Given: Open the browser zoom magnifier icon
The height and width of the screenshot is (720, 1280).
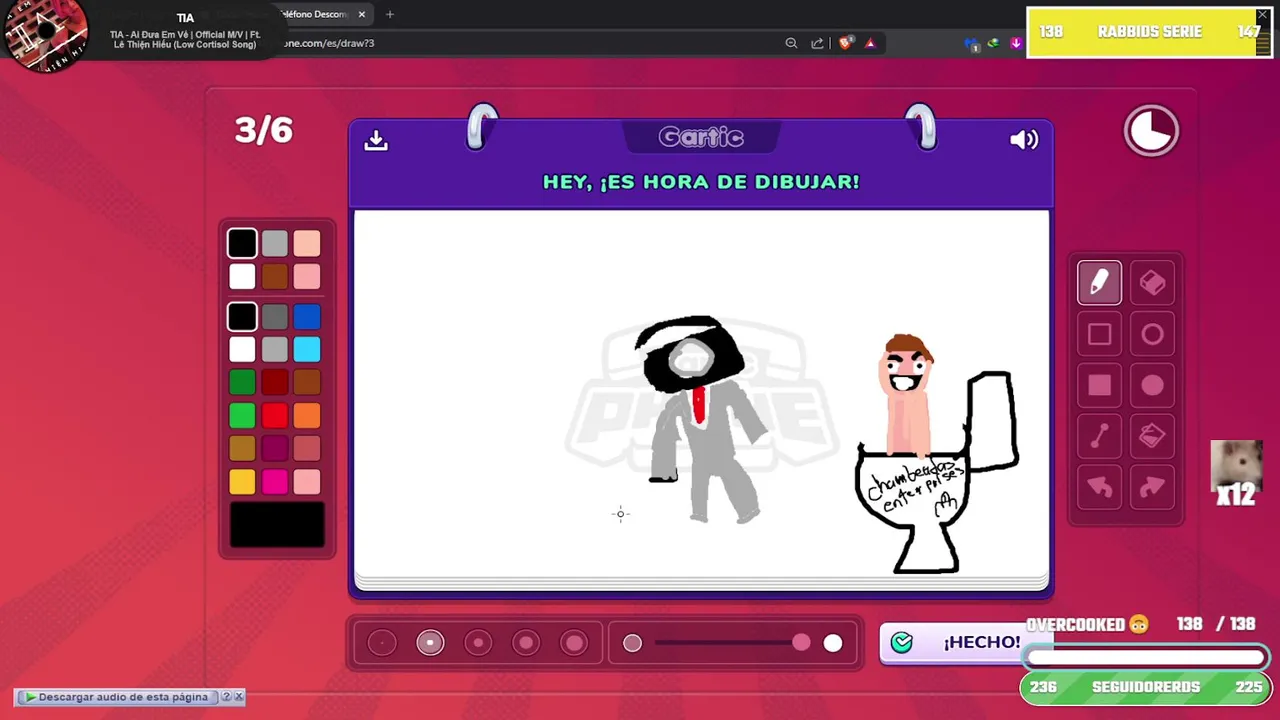Looking at the screenshot, I should [791, 43].
